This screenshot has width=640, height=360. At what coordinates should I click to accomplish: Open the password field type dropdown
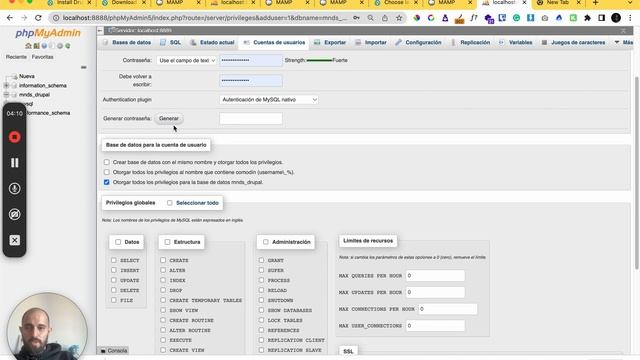pyautogui.click(x=187, y=60)
